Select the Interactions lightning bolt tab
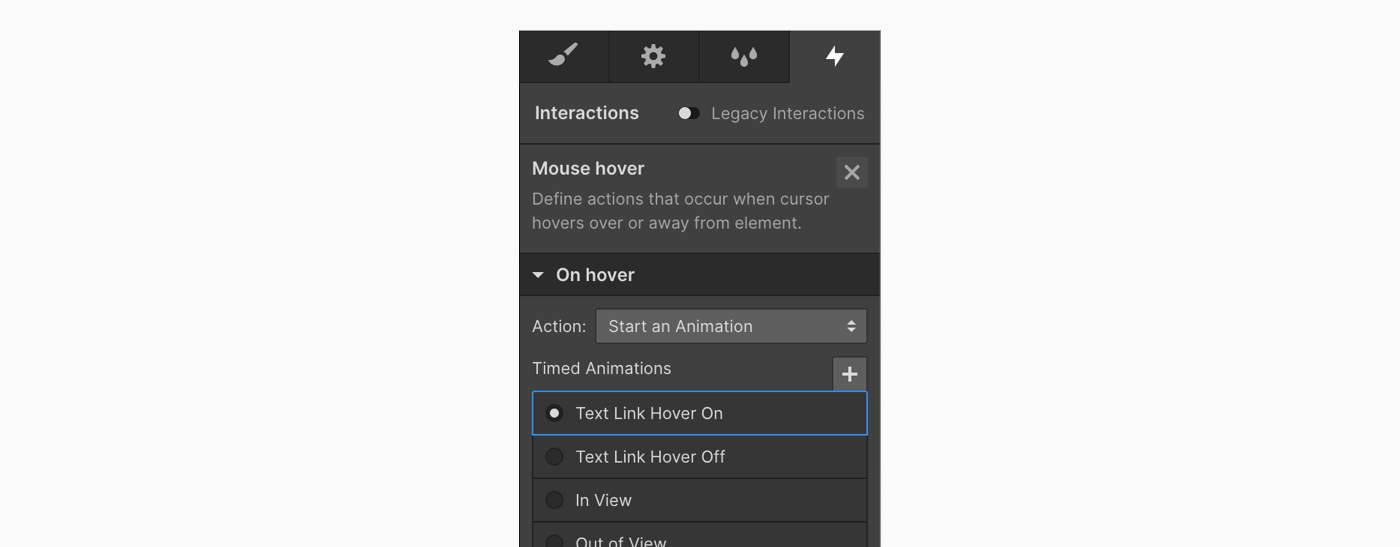1400x547 pixels. pyautogui.click(x=835, y=56)
